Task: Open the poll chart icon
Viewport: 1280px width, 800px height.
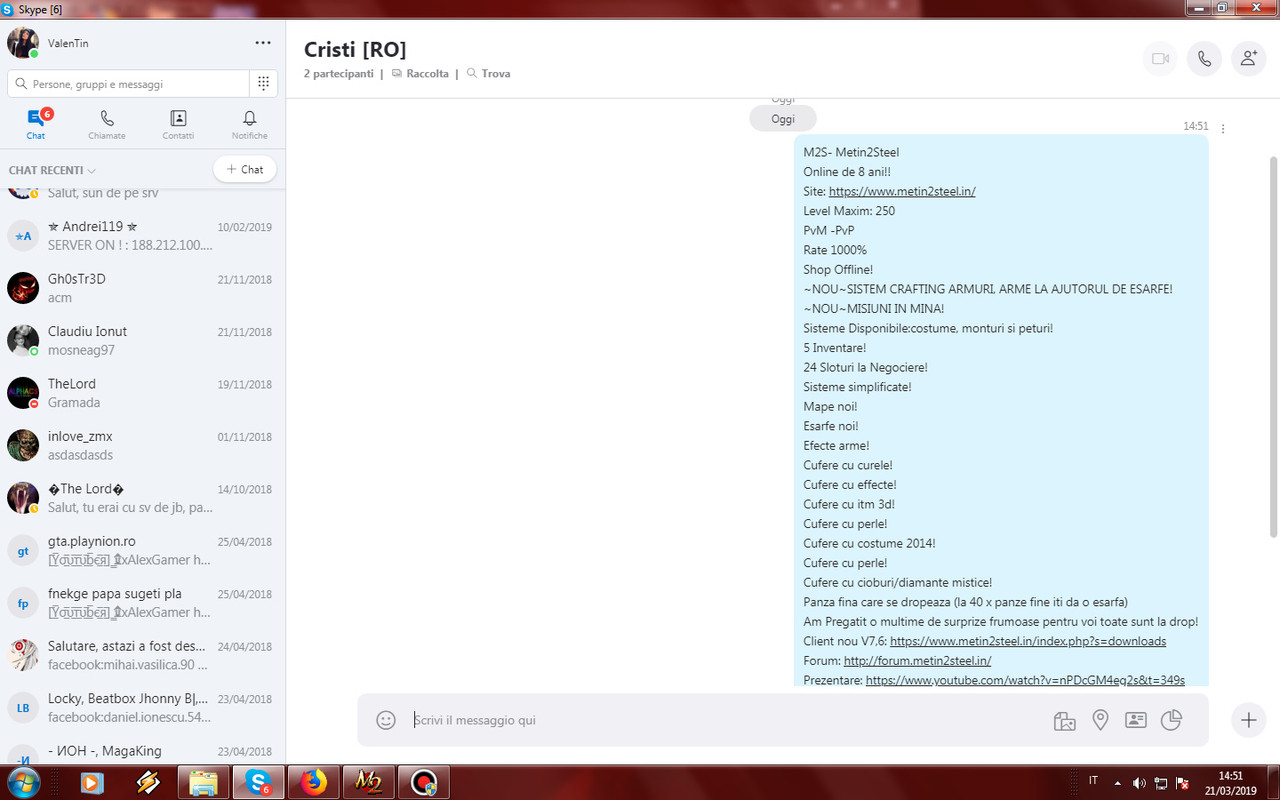Action: [1171, 720]
